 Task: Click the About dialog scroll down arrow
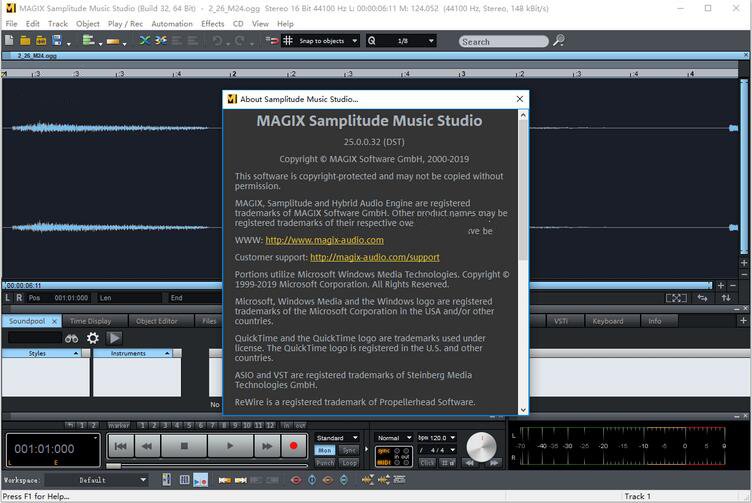click(523, 410)
